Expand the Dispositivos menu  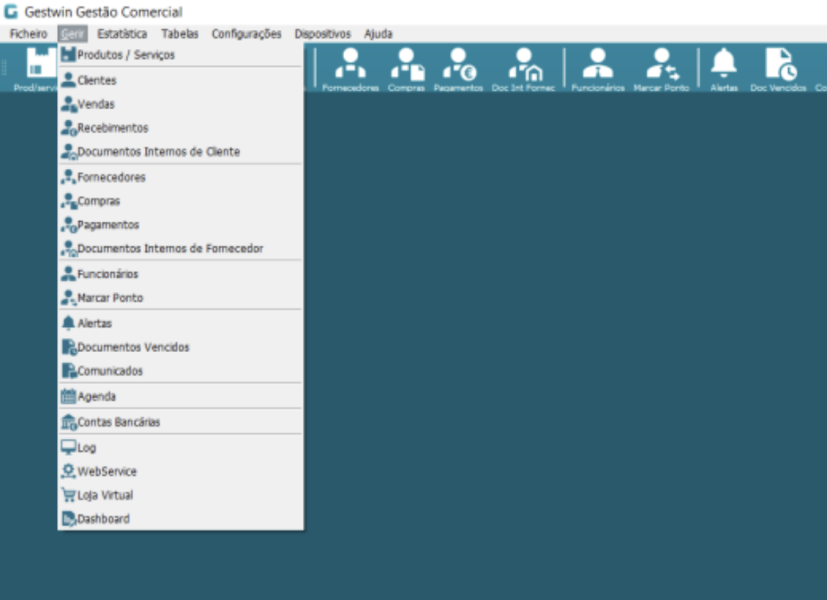(x=323, y=34)
